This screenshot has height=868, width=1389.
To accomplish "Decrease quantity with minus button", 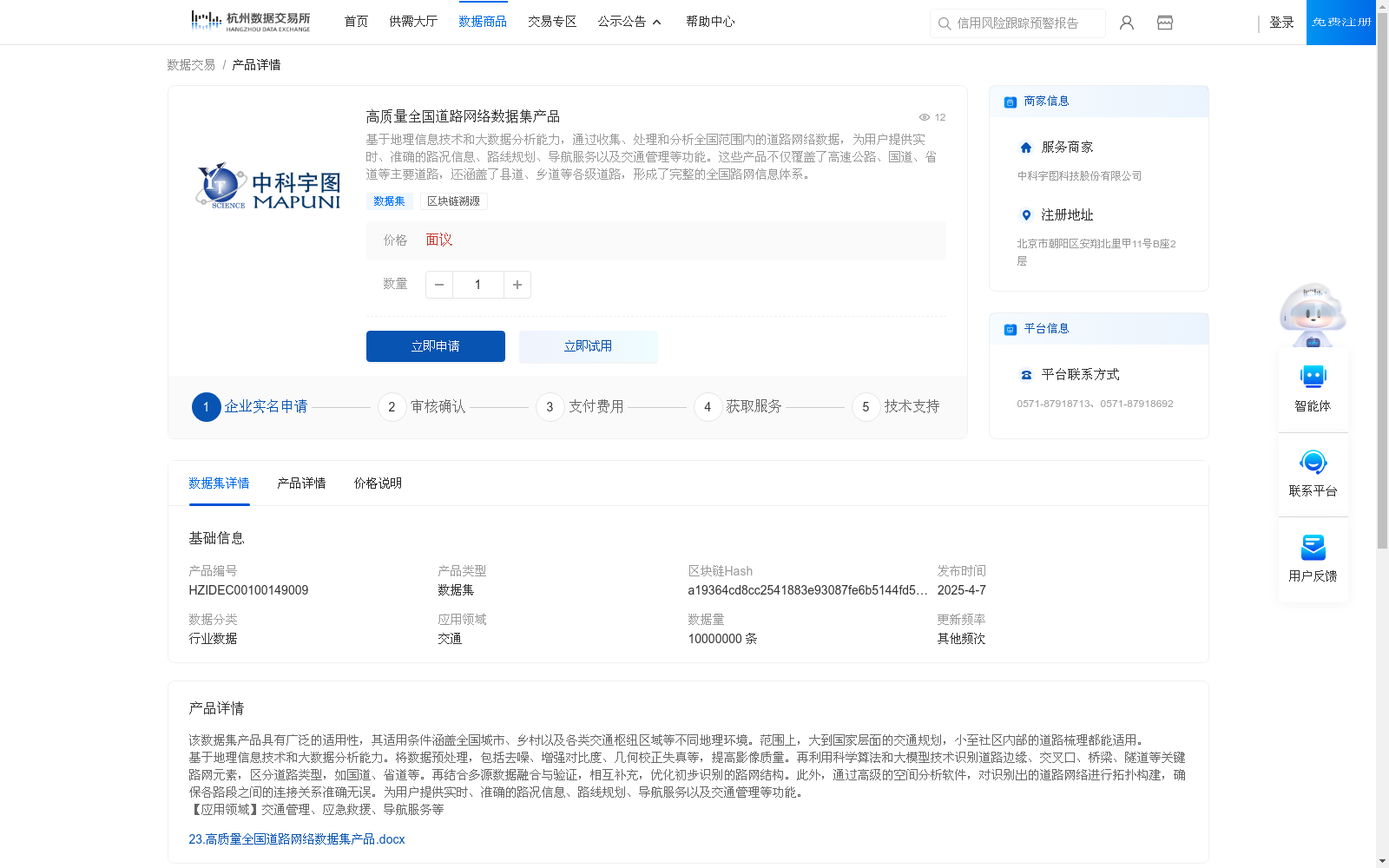I will click(439, 285).
